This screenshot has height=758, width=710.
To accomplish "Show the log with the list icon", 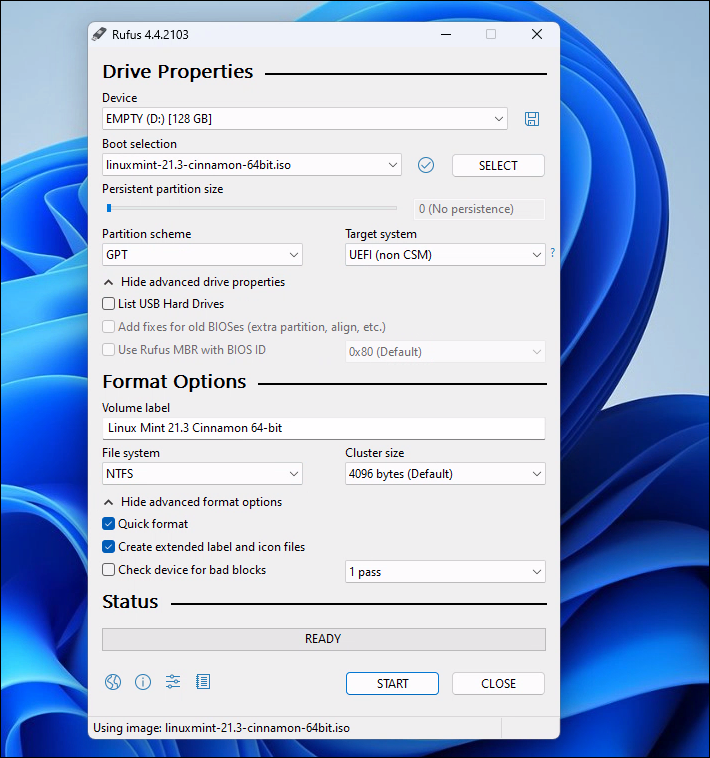I will point(203,682).
